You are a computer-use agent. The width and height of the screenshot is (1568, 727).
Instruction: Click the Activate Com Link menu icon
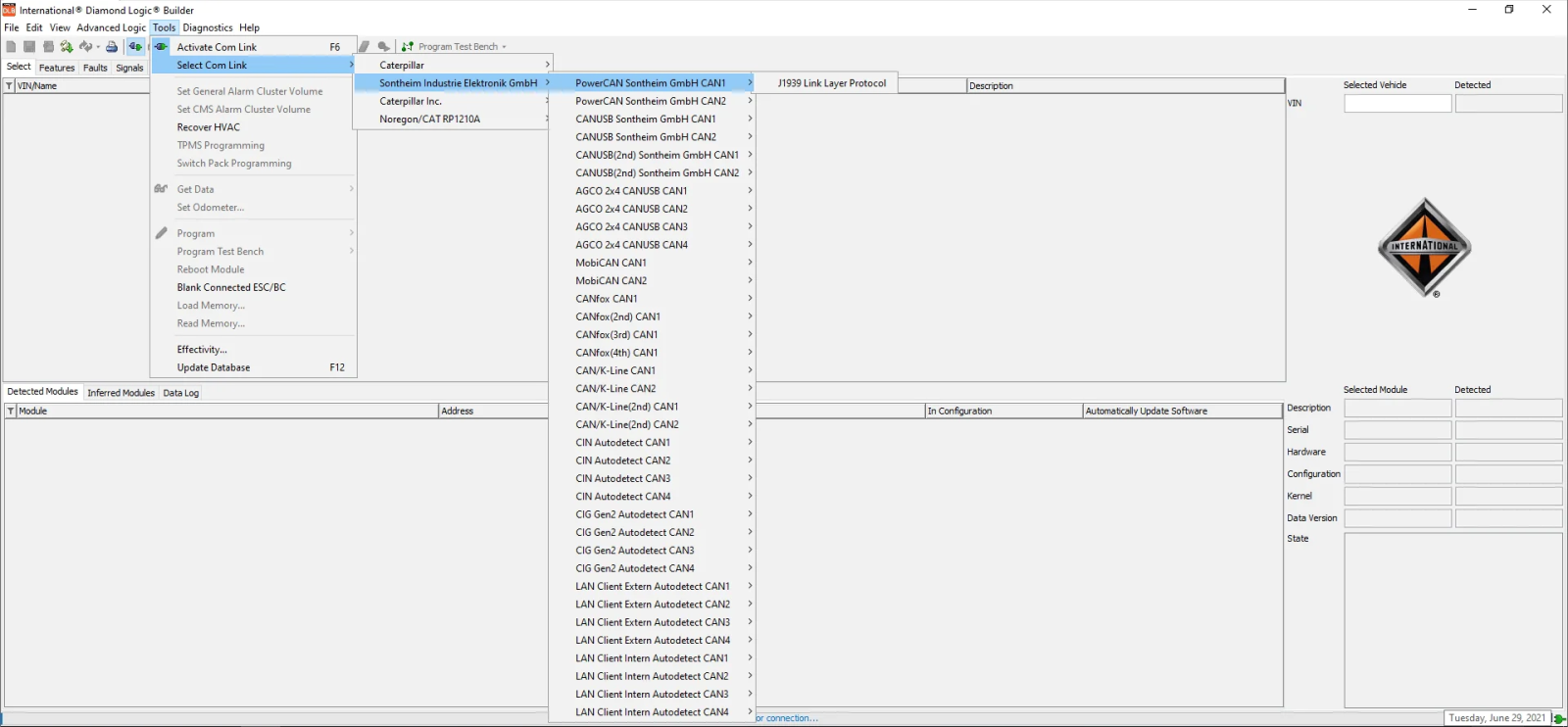coord(161,46)
